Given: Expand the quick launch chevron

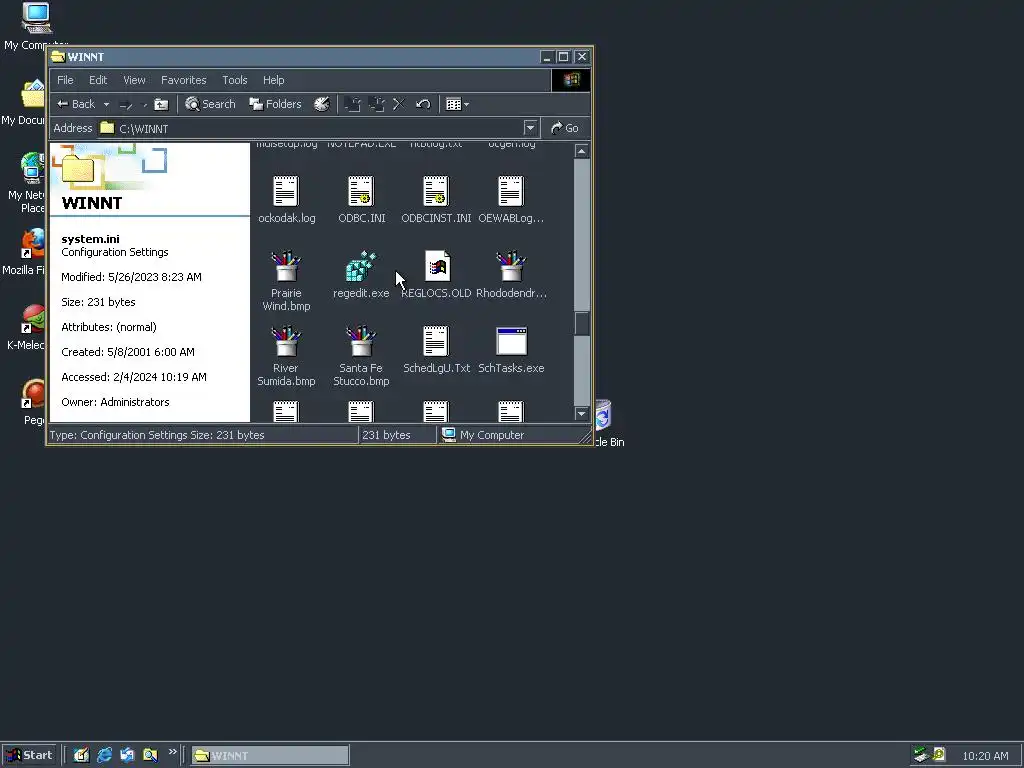Looking at the screenshot, I should click(172, 752).
